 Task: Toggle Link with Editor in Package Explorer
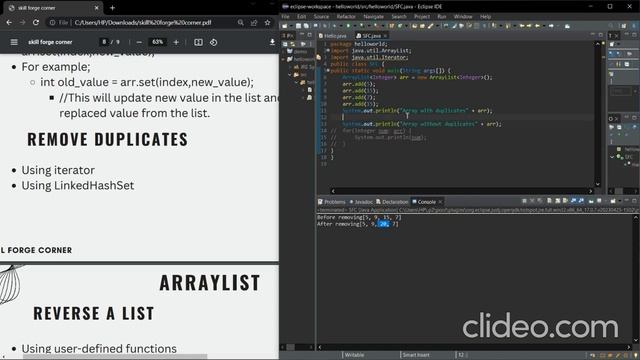(x=292, y=44)
